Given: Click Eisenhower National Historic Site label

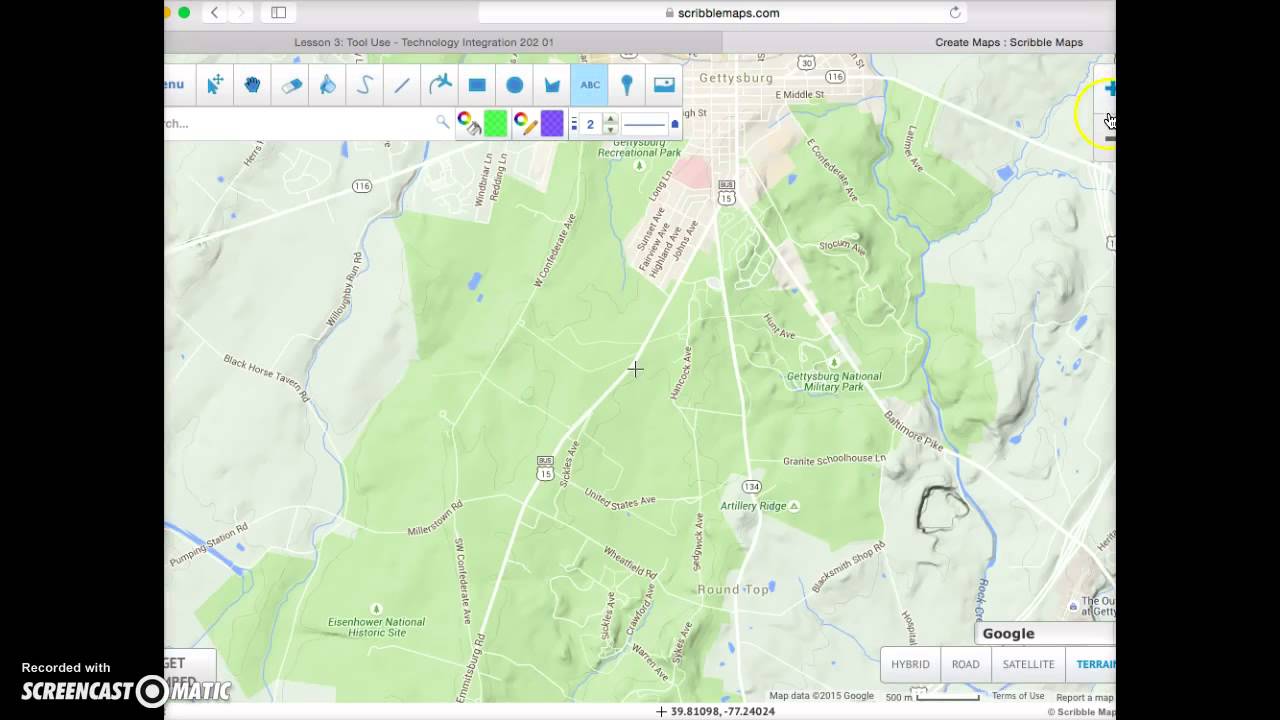Looking at the screenshot, I should pos(376,627).
